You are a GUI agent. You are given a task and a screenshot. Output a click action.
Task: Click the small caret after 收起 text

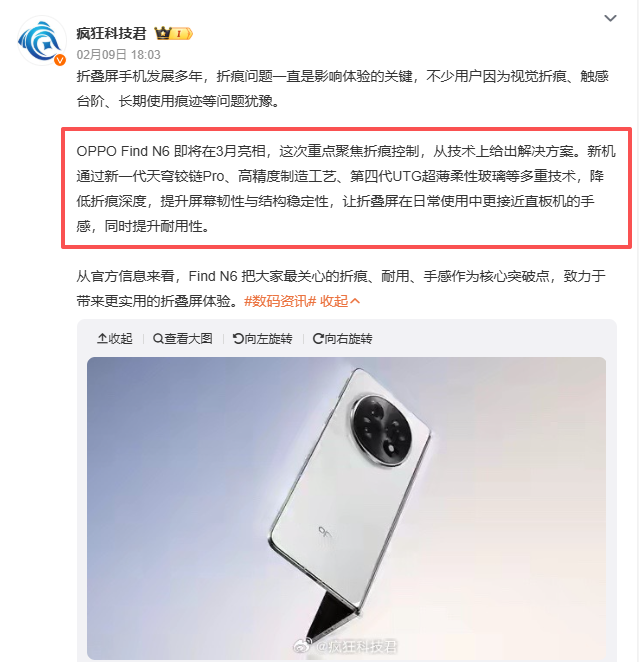click(x=355, y=301)
